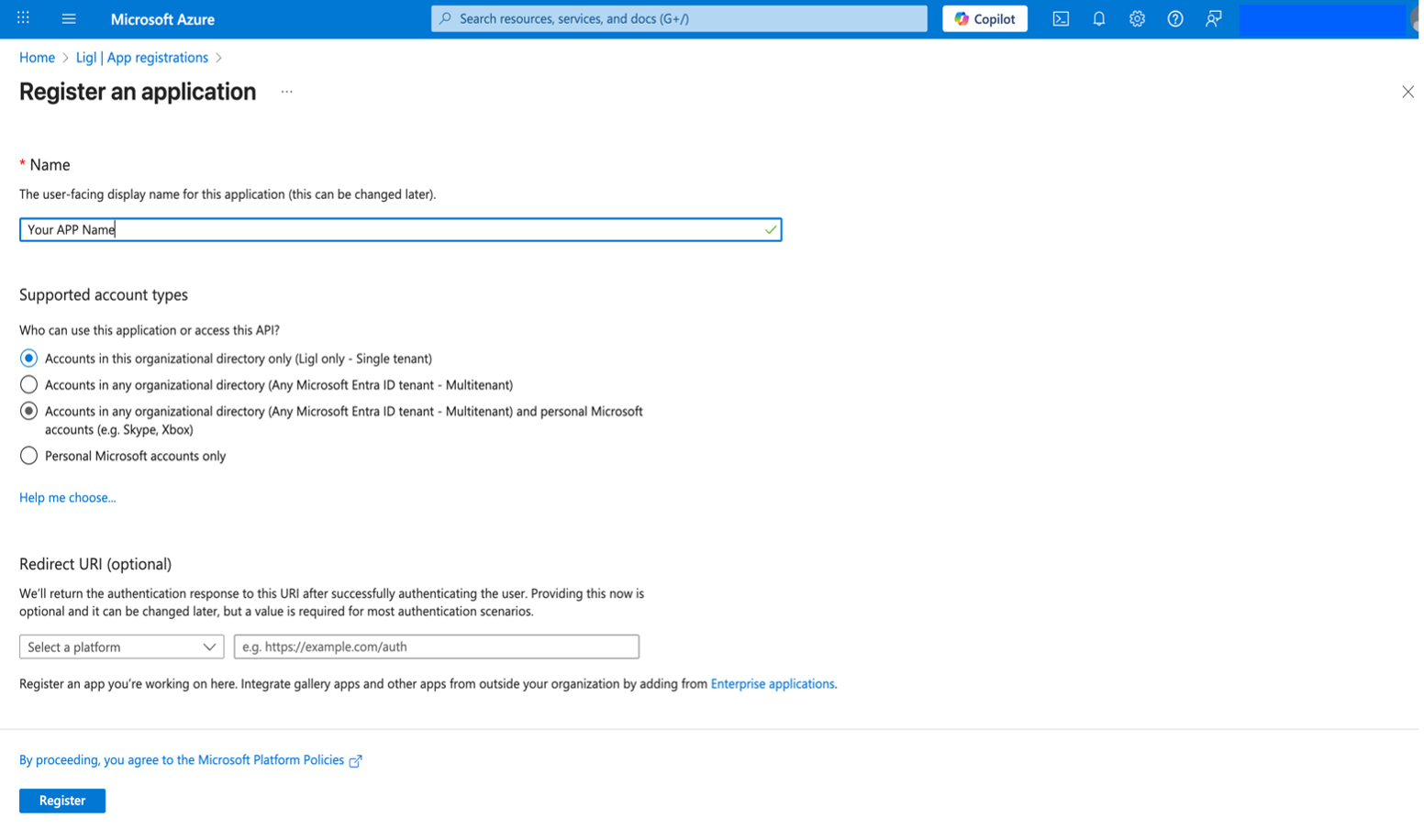Open portal settings gear
The height and width of the screenshot is (840, 1424).
1137,18
